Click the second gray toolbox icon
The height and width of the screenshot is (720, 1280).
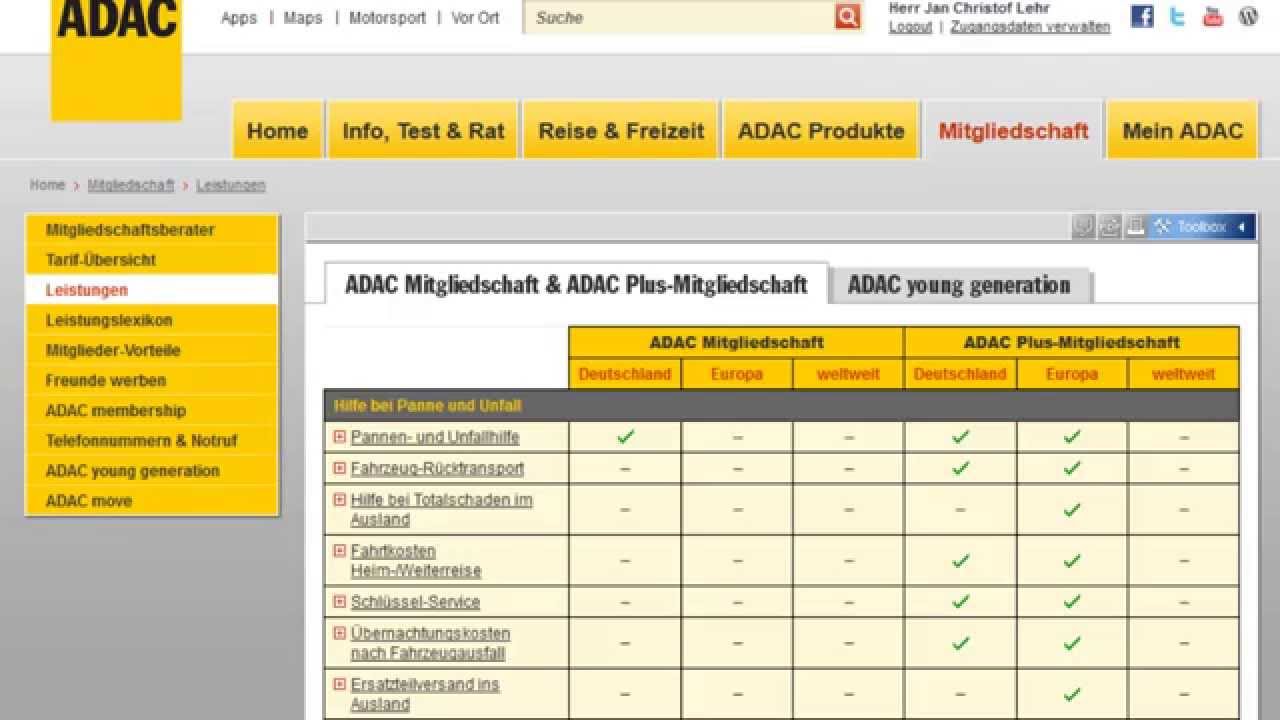tap(1109, 227)
